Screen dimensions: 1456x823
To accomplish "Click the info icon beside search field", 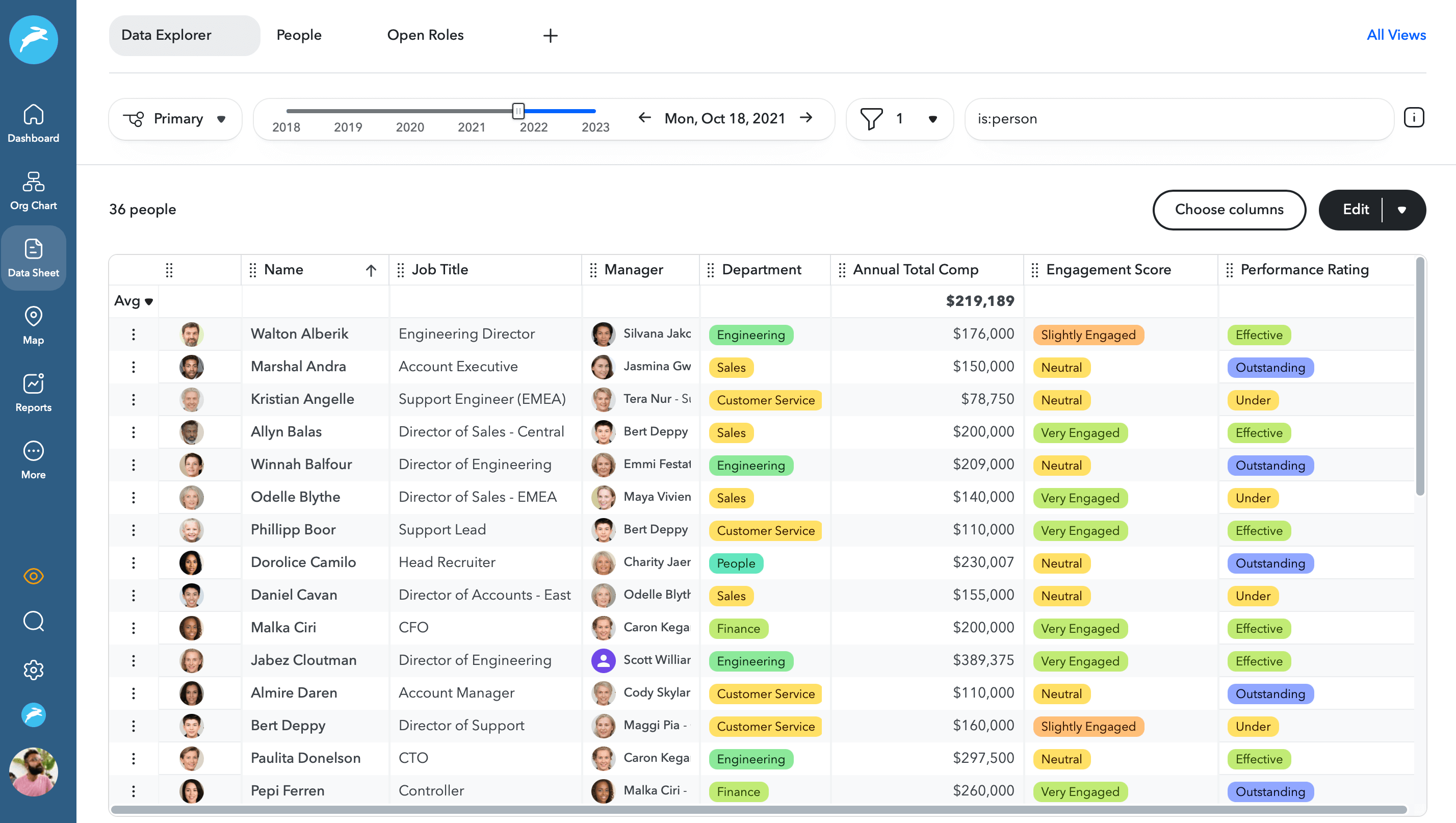I will click(1414, 118).
